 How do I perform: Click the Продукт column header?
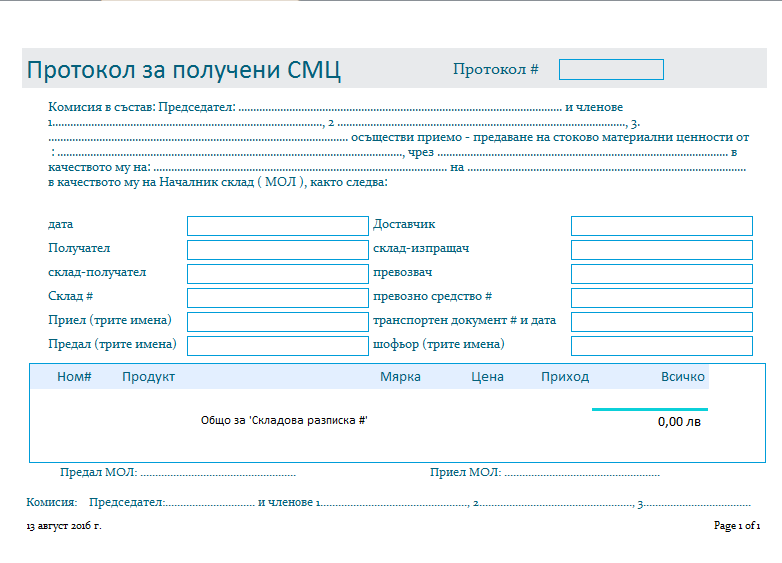click(x=149, y=376)
